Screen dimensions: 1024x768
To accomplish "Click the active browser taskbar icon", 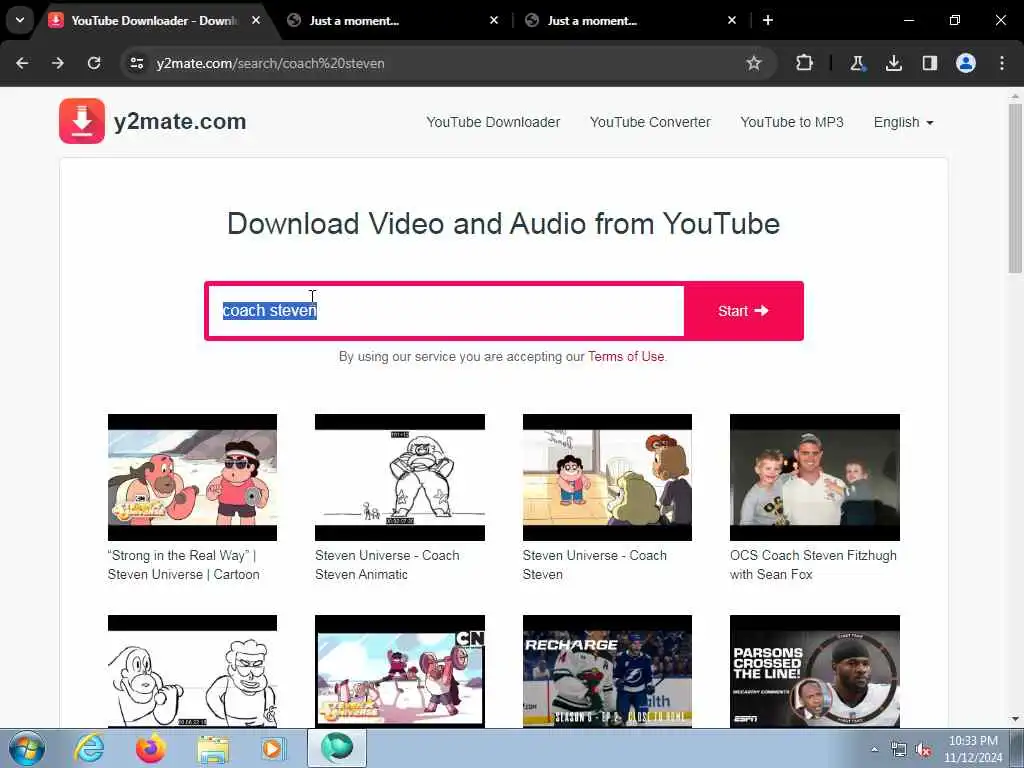I will click(x=337, y=748).
